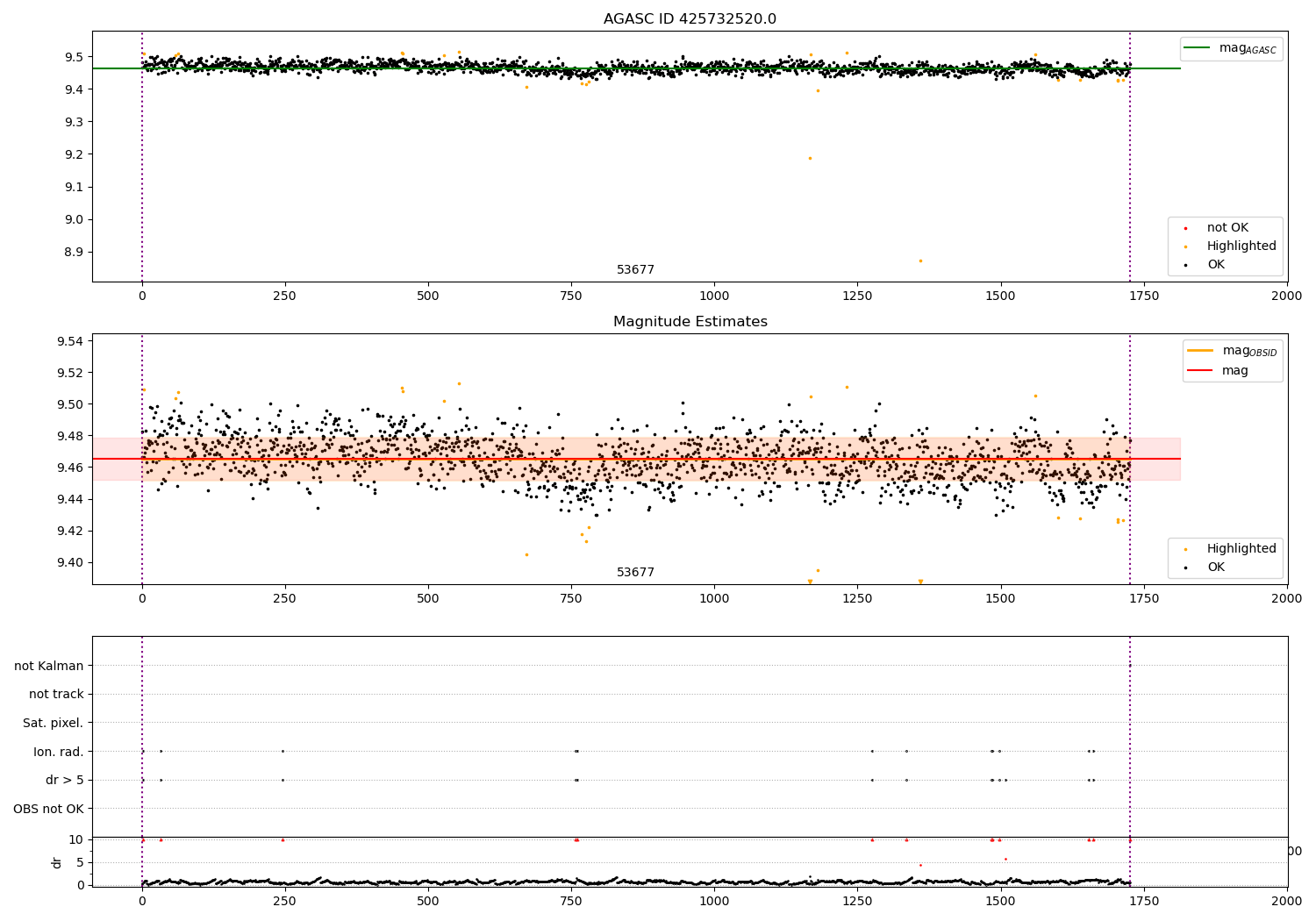Click the 500 x-axis tick under Magnitude Estimates plot
This screenshot has height=921, width=1316.
[x=428, y=598]
